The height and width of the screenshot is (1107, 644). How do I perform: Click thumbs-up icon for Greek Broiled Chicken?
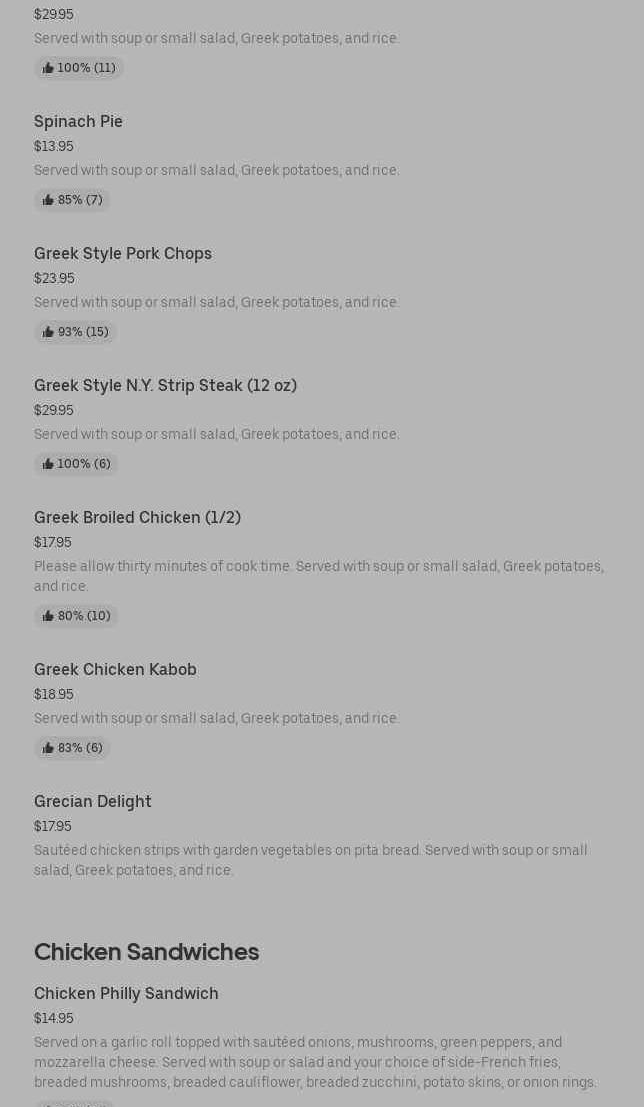click(x=48, y=616)
